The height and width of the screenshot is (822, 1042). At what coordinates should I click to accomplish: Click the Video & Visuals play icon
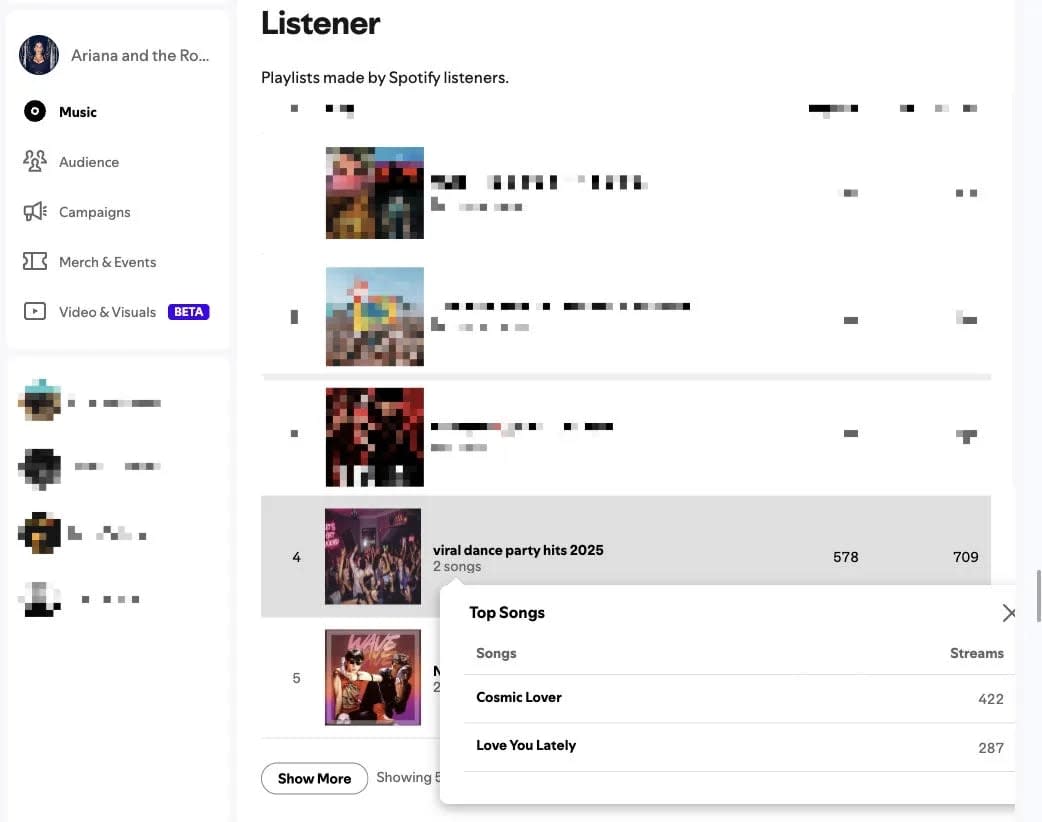click(x=35, y=311)
